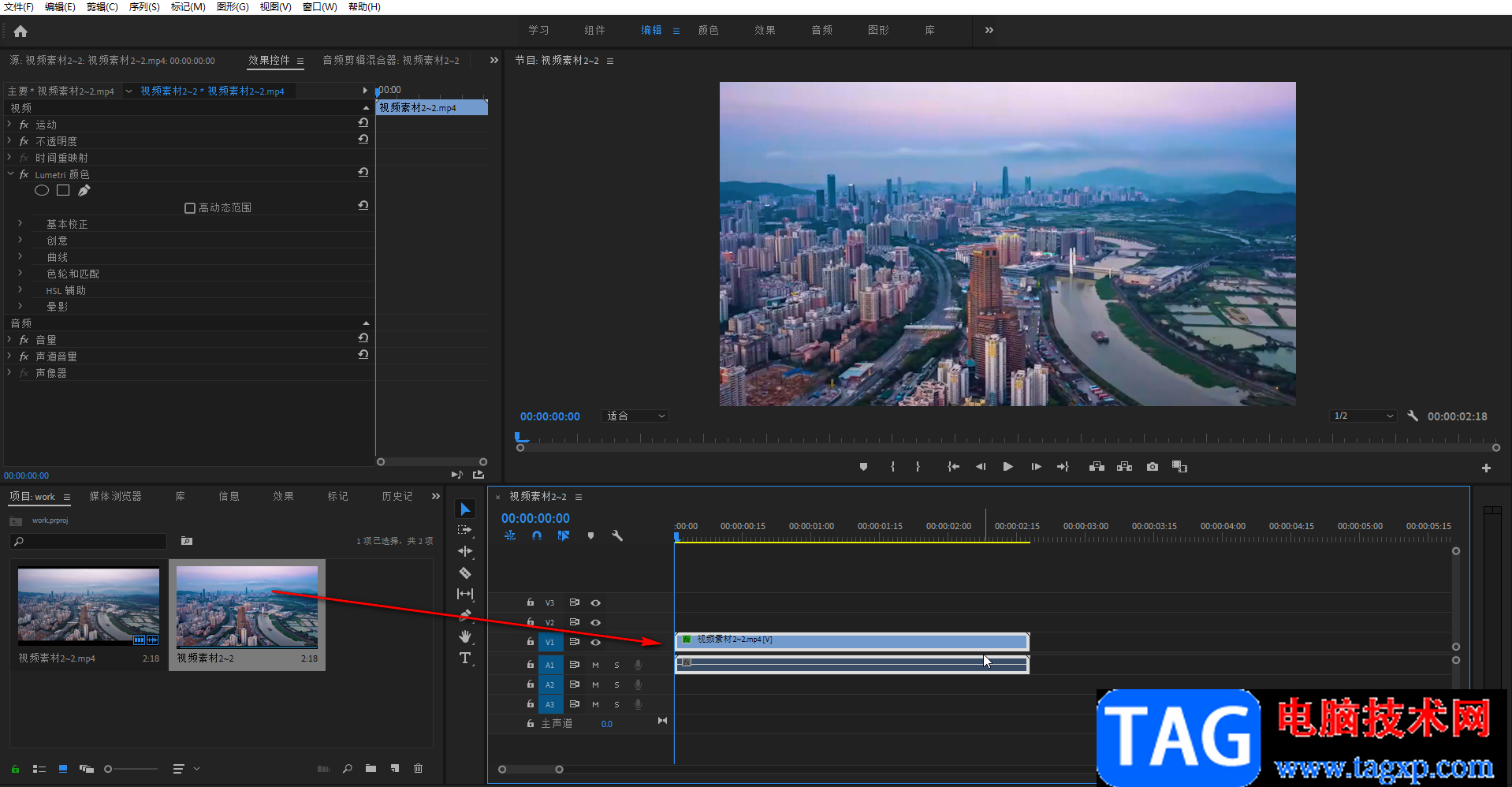
Task: Click Mark In button in Program monitor
Action: [x=892, y=467]
